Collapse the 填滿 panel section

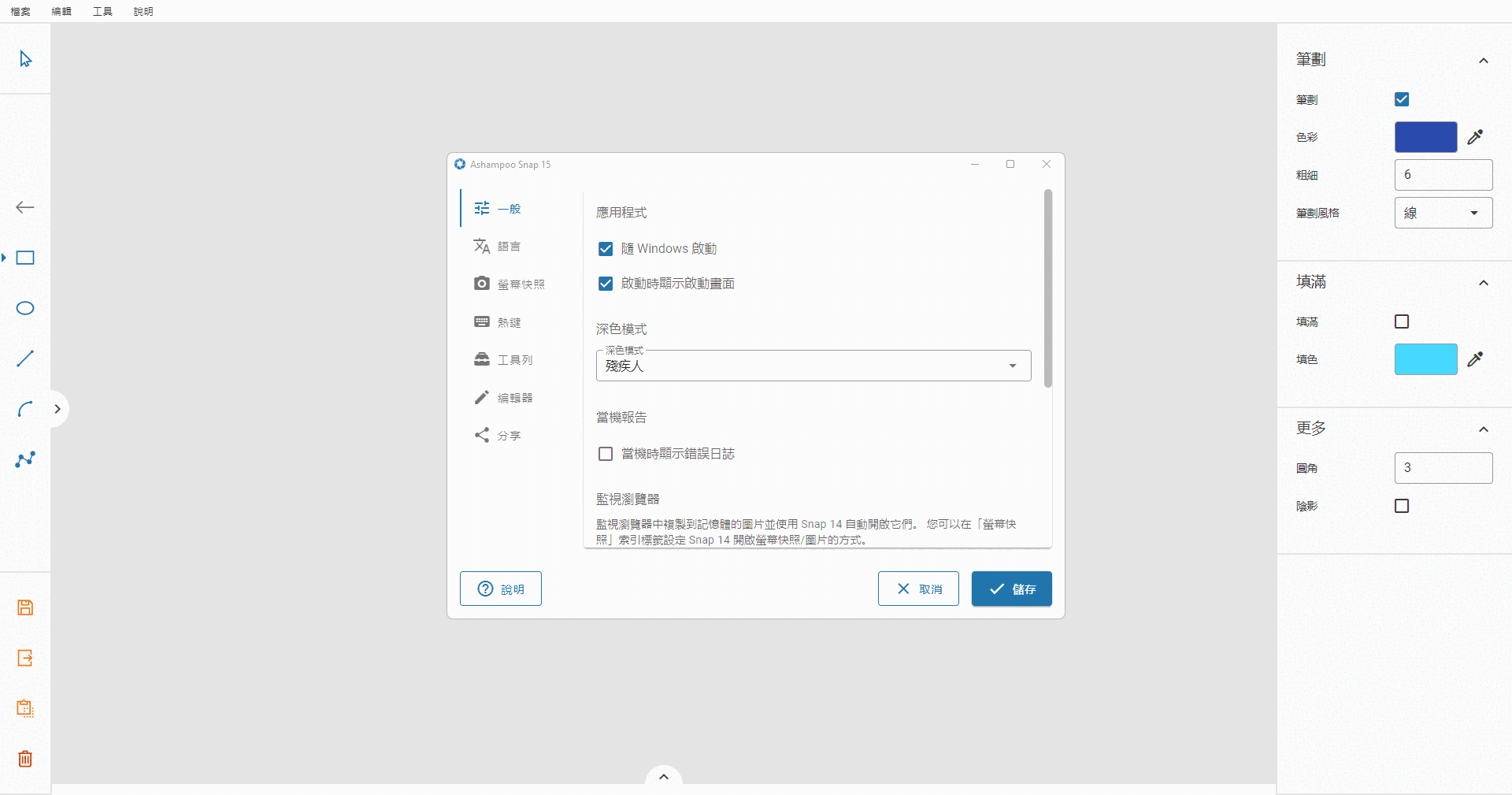[1483, 283]
